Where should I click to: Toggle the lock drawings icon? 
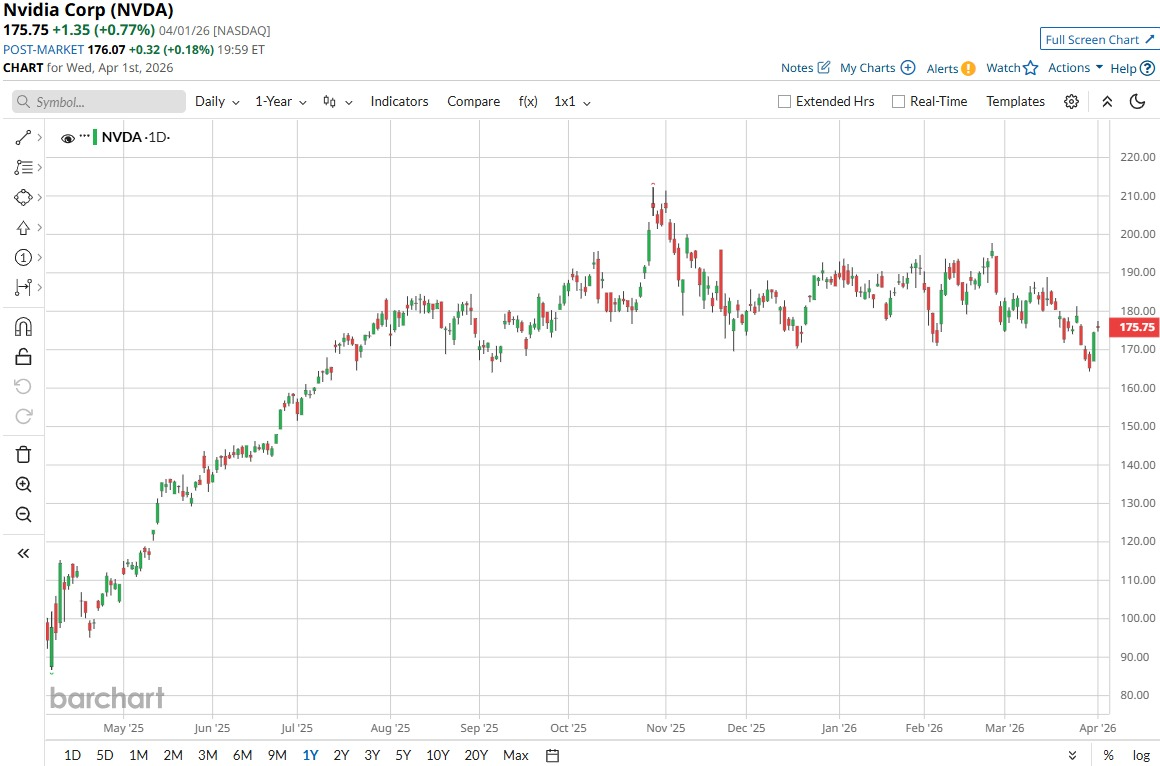pyautogui.click(x=23, y=357)
